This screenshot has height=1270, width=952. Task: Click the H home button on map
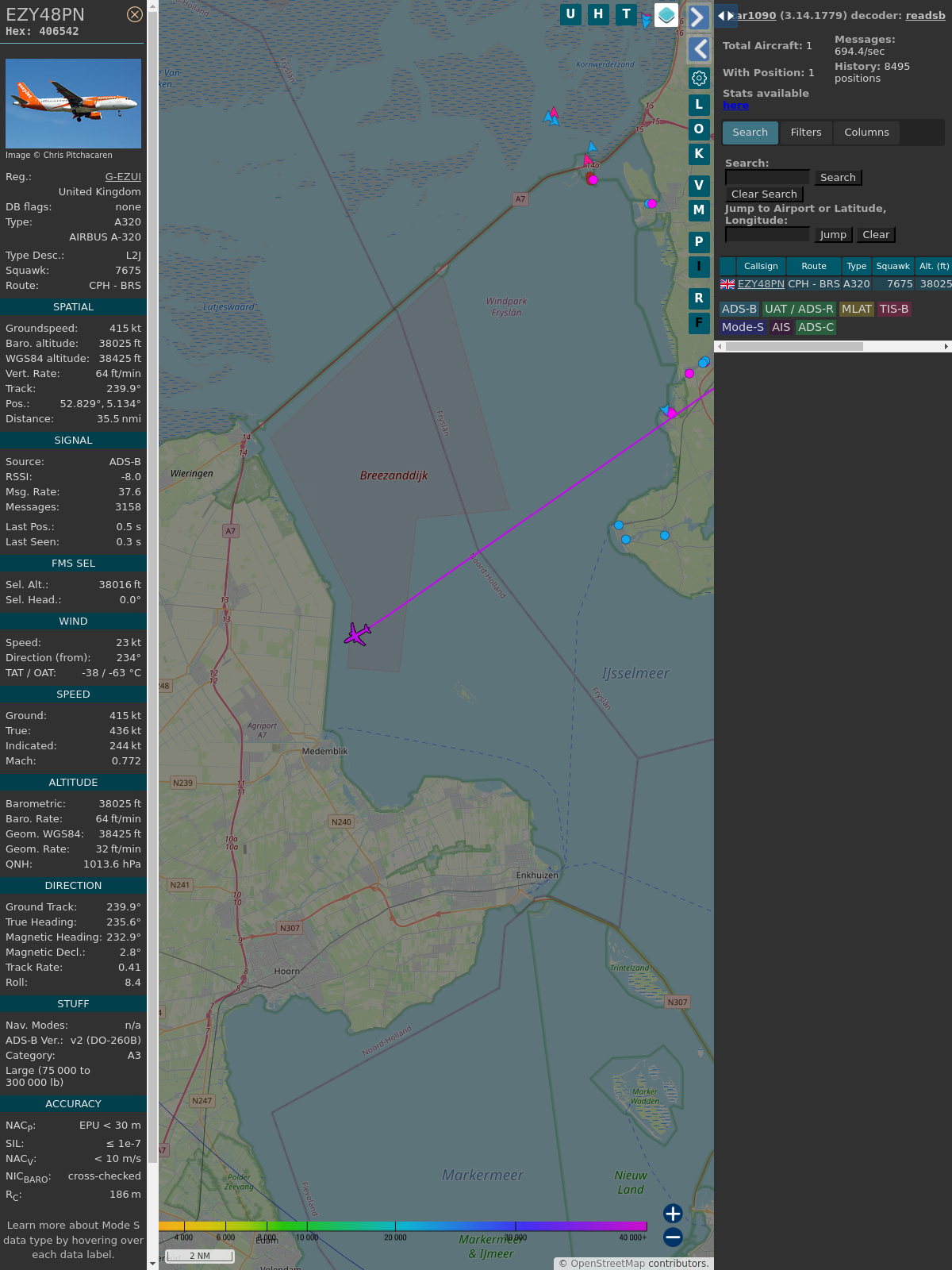598,14
